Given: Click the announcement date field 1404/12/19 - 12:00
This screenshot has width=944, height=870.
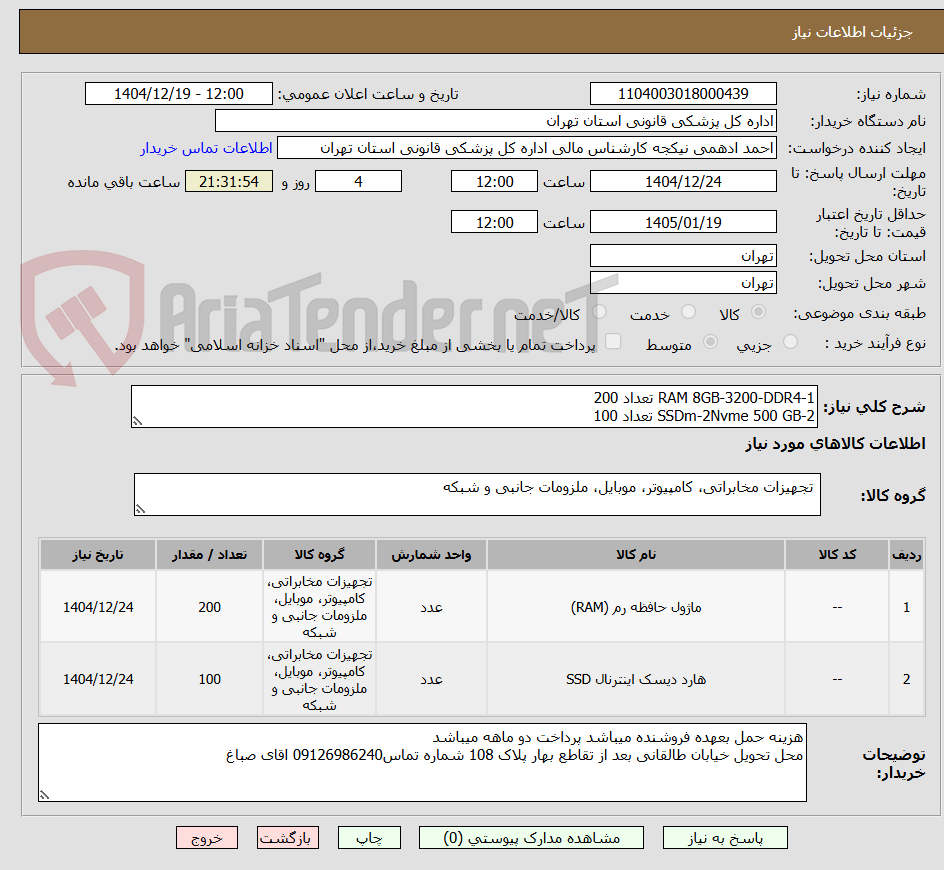Looking at the screenshot, I should pos(179,94).
